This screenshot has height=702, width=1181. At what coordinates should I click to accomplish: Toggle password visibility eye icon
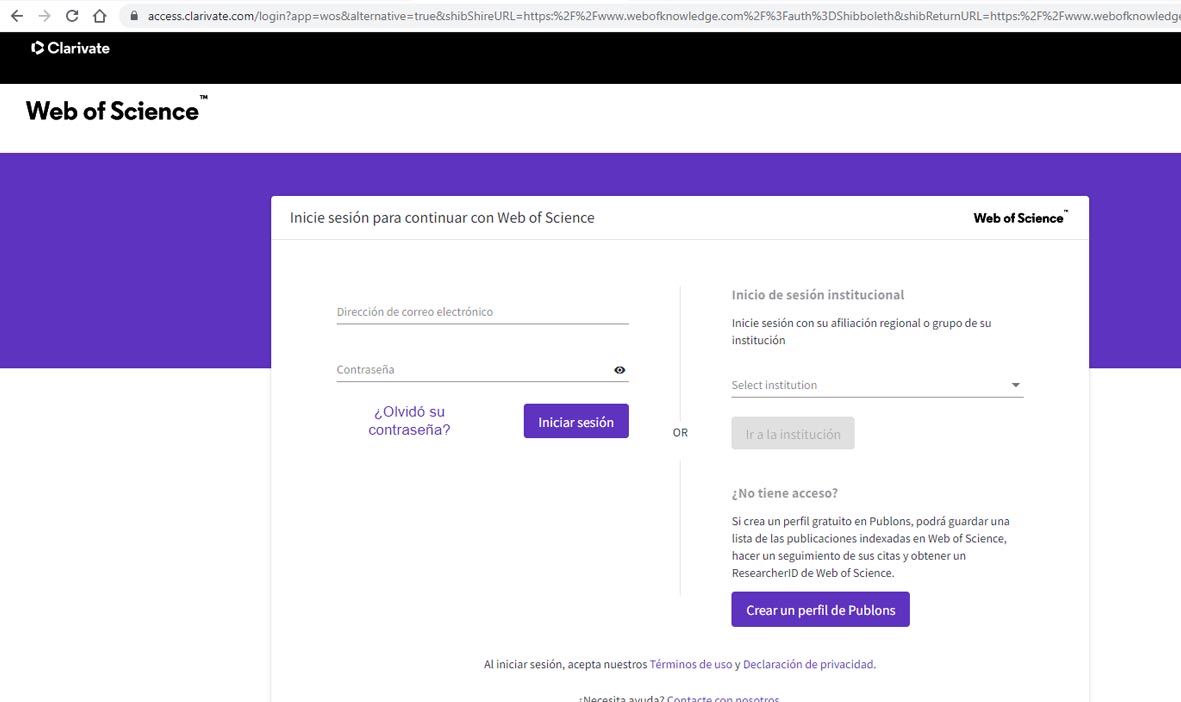click(x=619, y=370)
